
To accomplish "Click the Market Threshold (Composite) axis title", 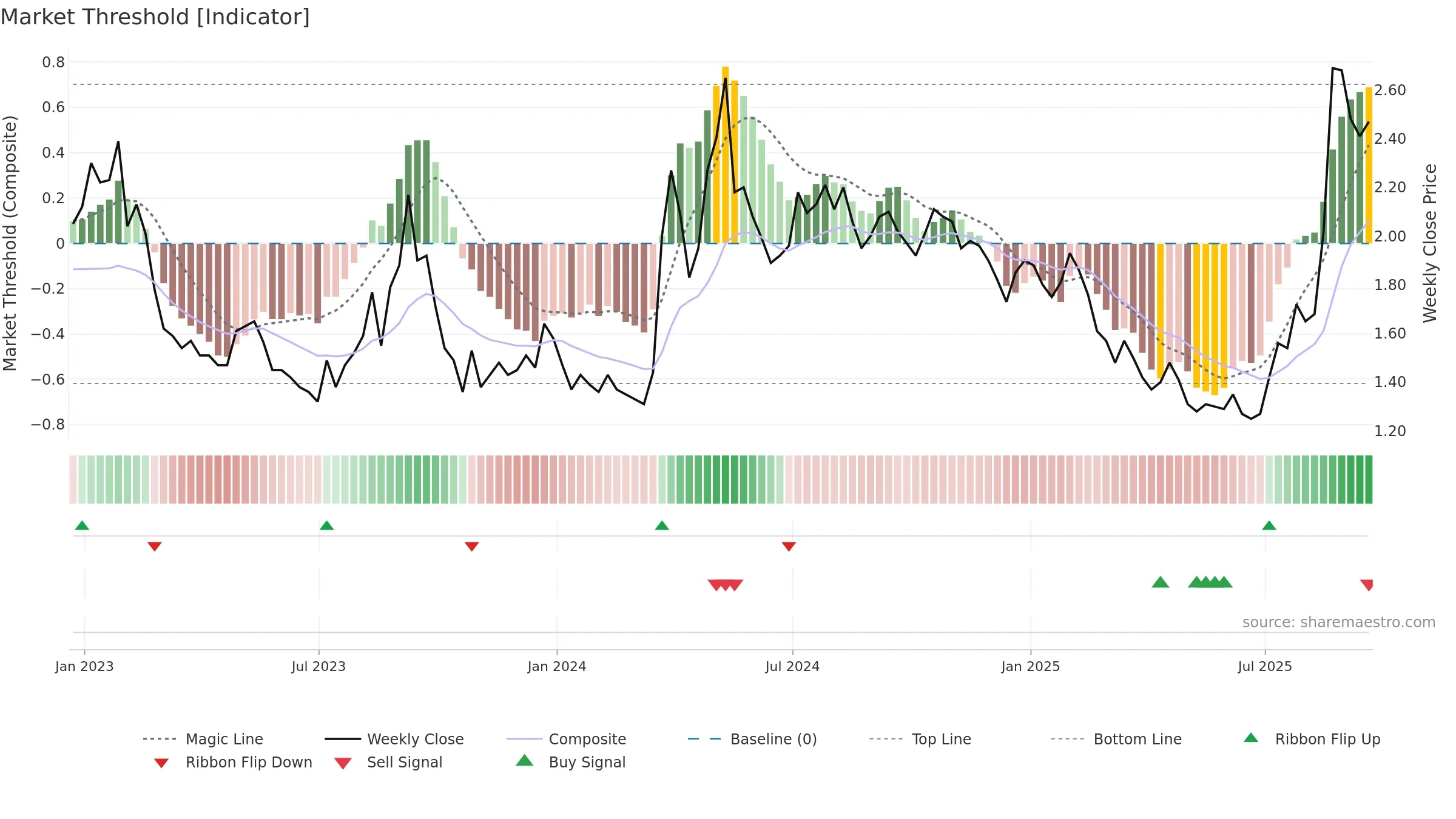I will [x=10, y=243].
